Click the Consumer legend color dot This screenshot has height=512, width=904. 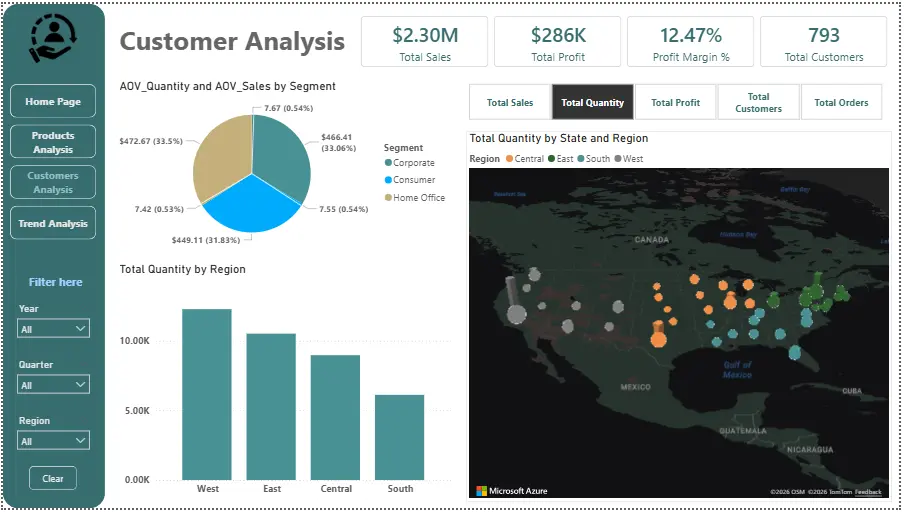pos(388,180)
